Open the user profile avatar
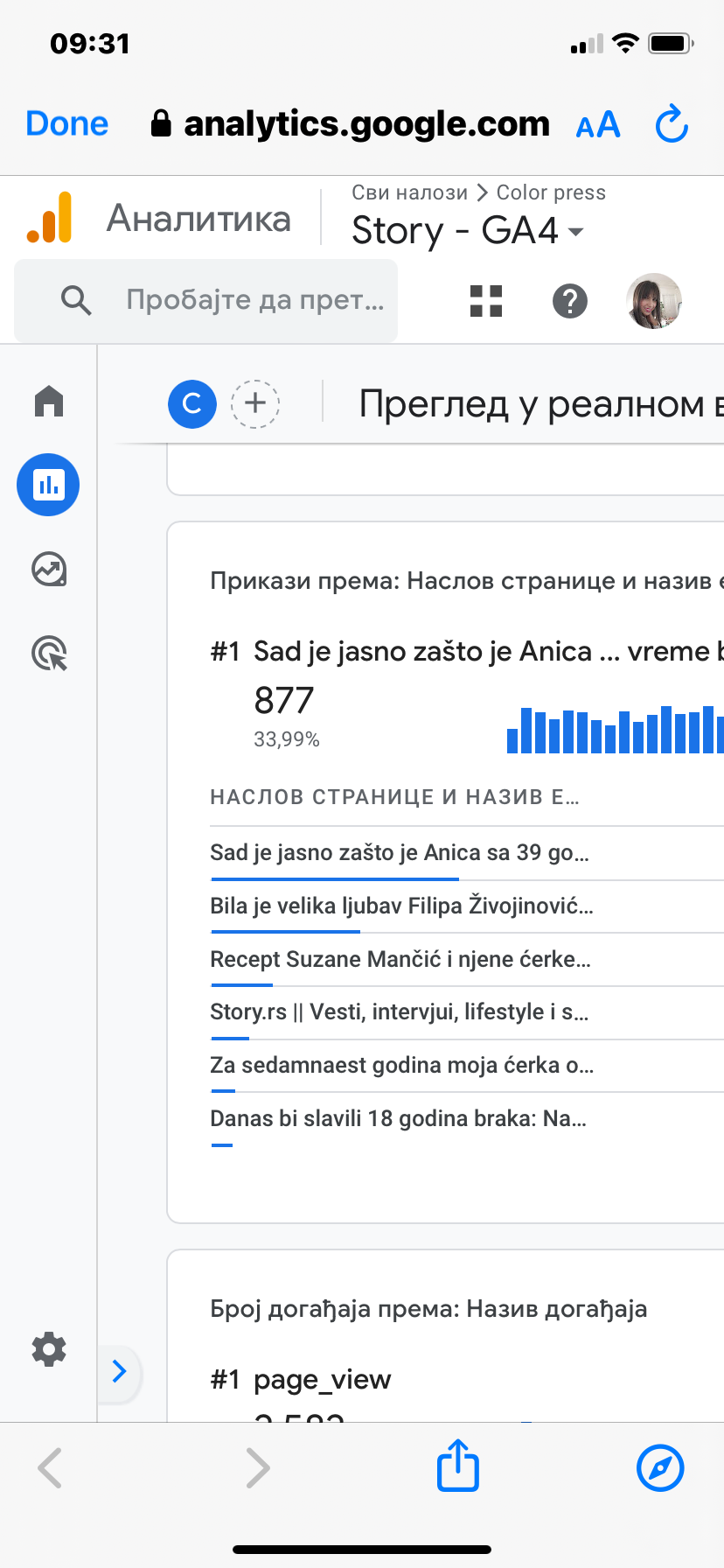 (654, 301)
